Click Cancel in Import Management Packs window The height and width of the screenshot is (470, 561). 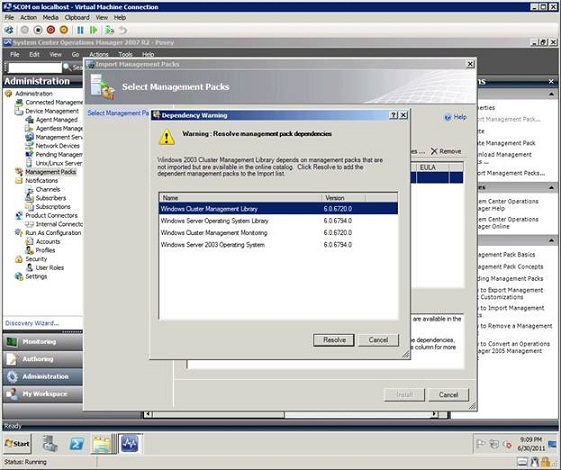(448, 395)
